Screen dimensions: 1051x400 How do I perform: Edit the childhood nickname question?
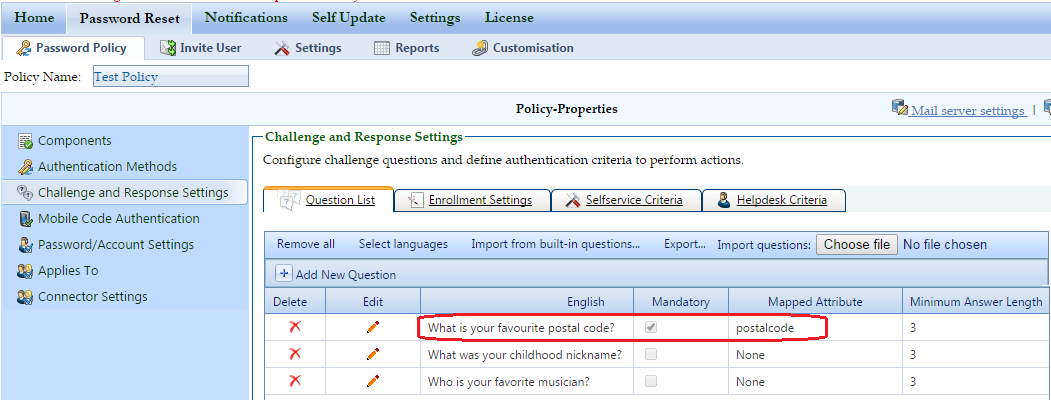click(372, 354)
